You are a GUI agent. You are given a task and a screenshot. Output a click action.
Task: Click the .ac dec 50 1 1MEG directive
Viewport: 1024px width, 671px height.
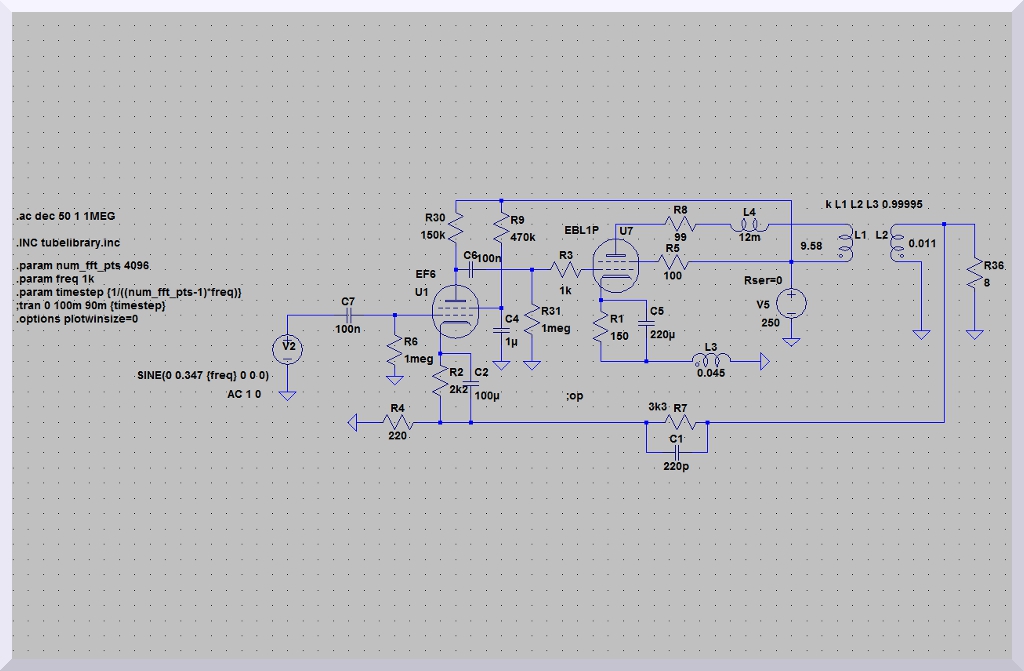[x=71, y=217]
